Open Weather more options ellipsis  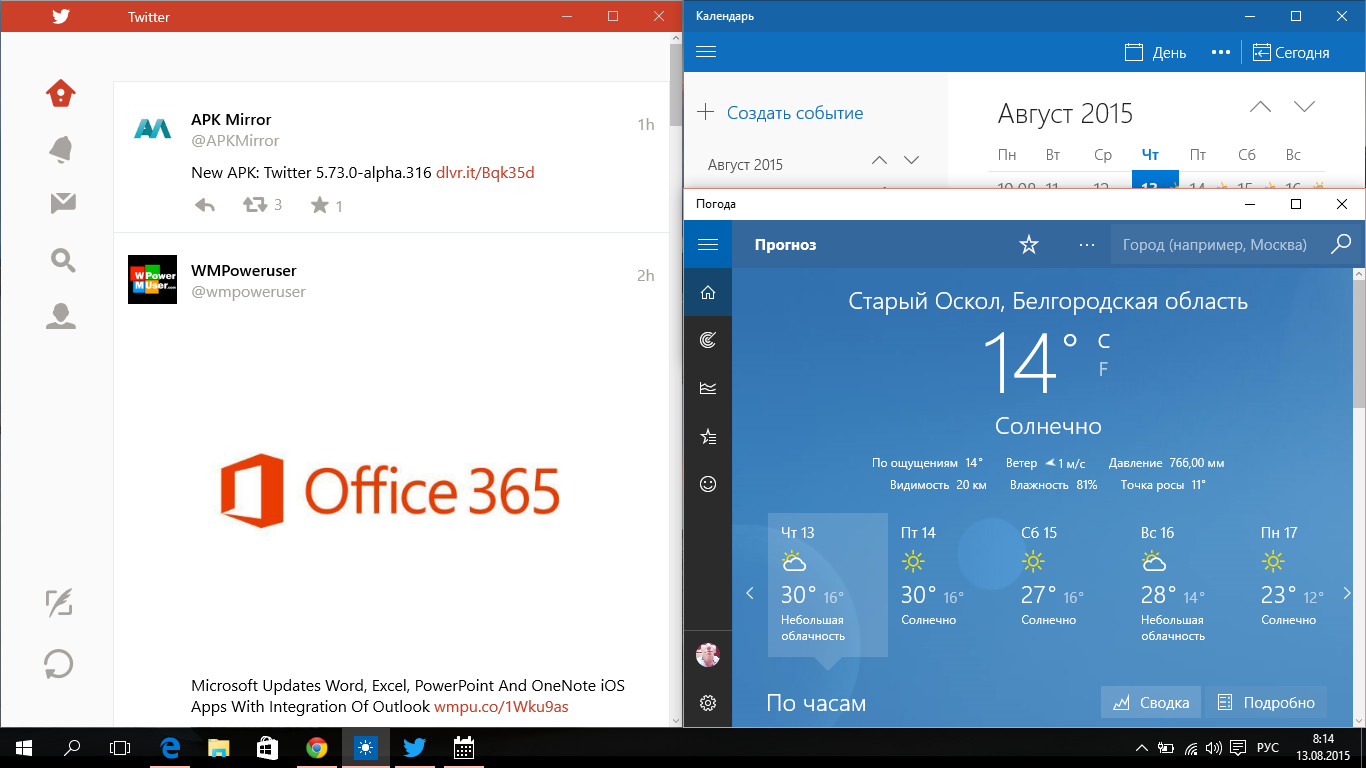point(1087,244)
